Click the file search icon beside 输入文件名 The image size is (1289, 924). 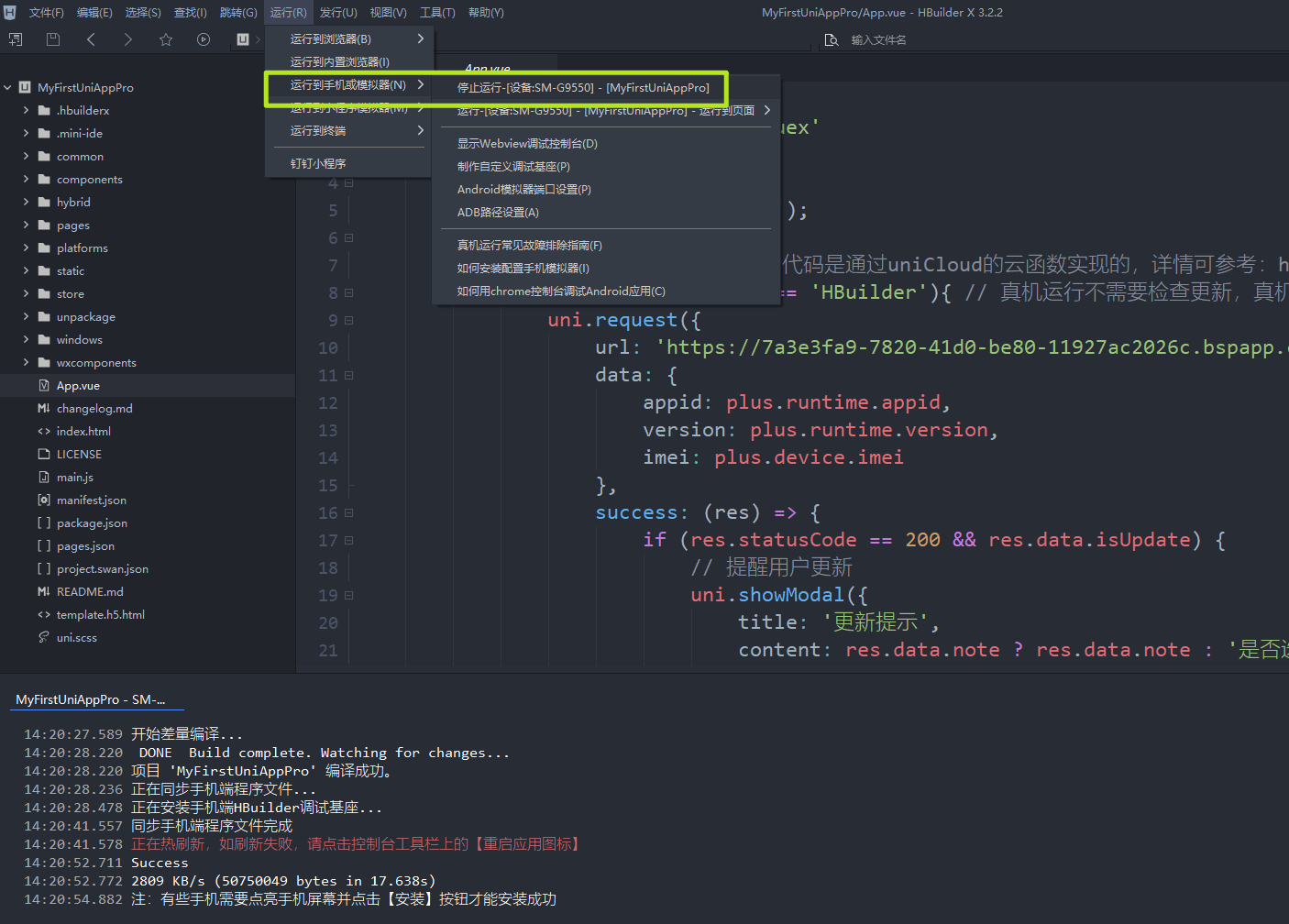(832, 40)
